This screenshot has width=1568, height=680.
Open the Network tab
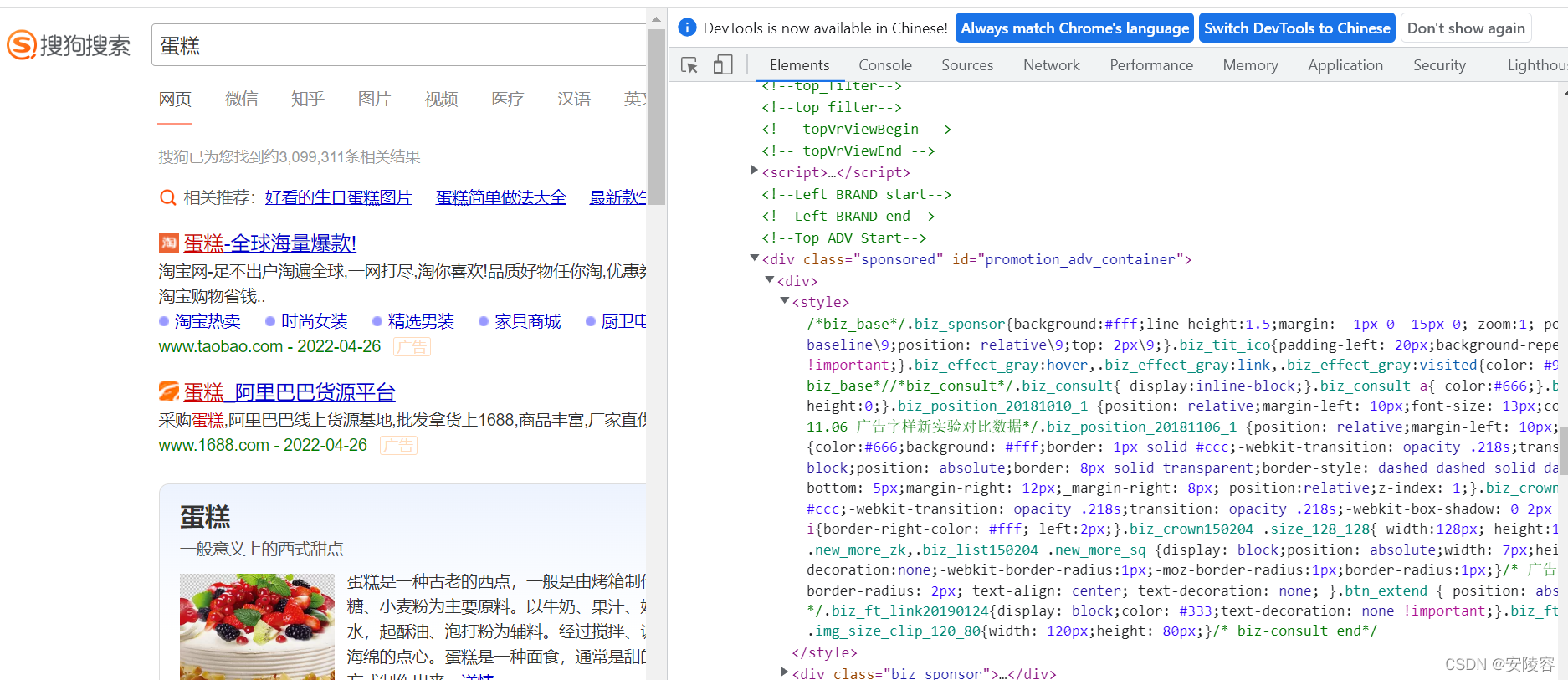(1052, 65)
